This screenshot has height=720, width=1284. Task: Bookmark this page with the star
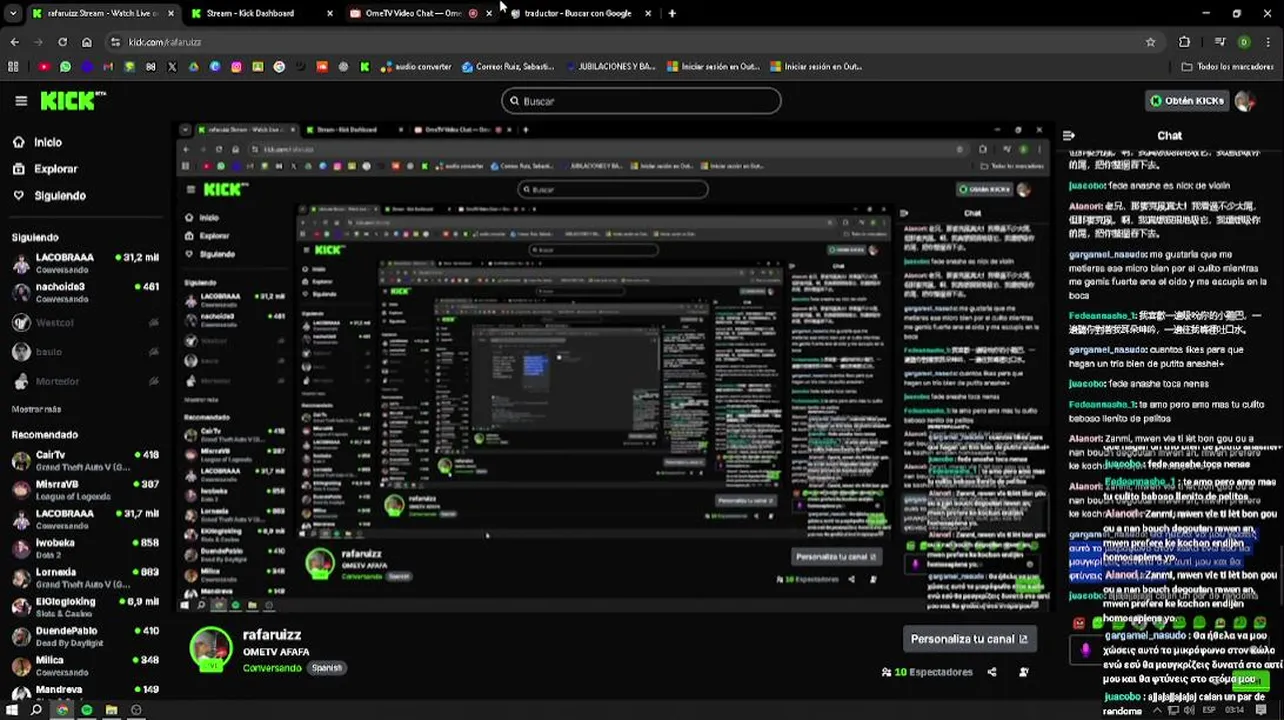(1150, 42)
